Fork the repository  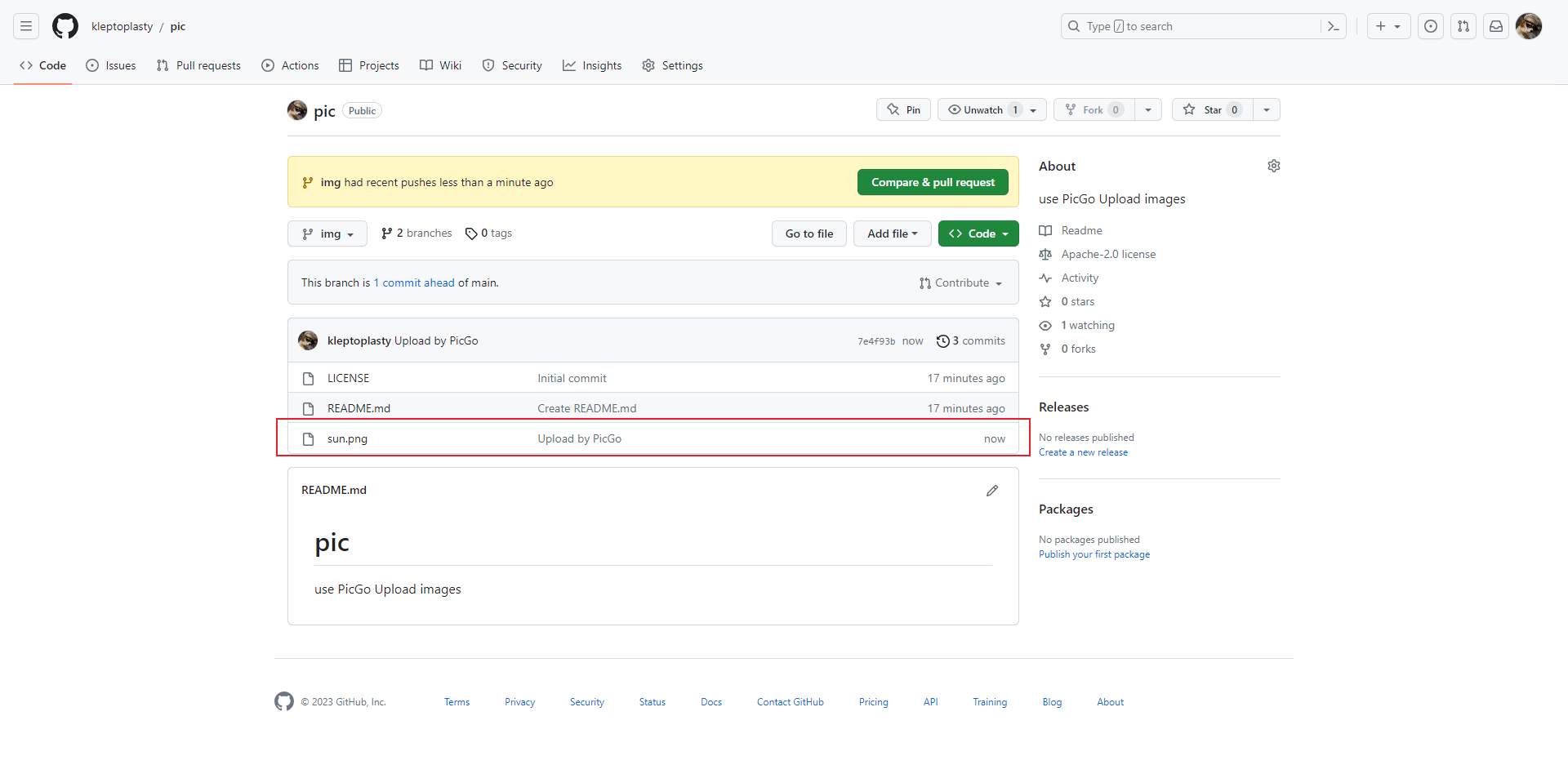click(1094, 109)
